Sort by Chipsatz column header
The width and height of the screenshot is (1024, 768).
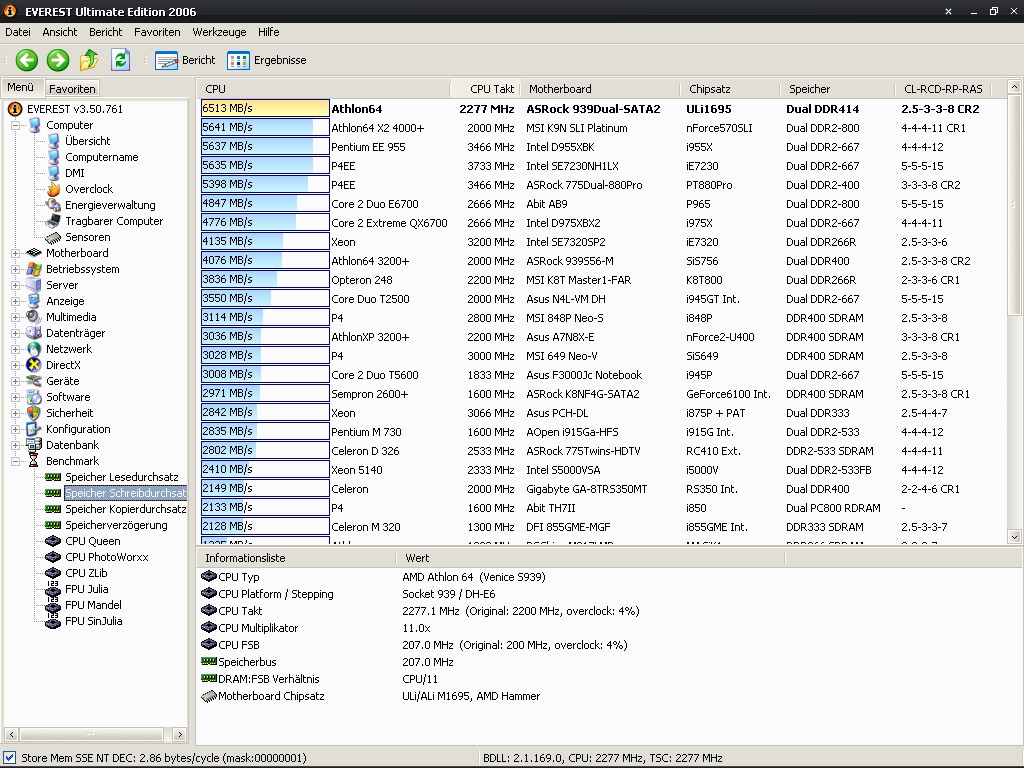pos(729,89)
